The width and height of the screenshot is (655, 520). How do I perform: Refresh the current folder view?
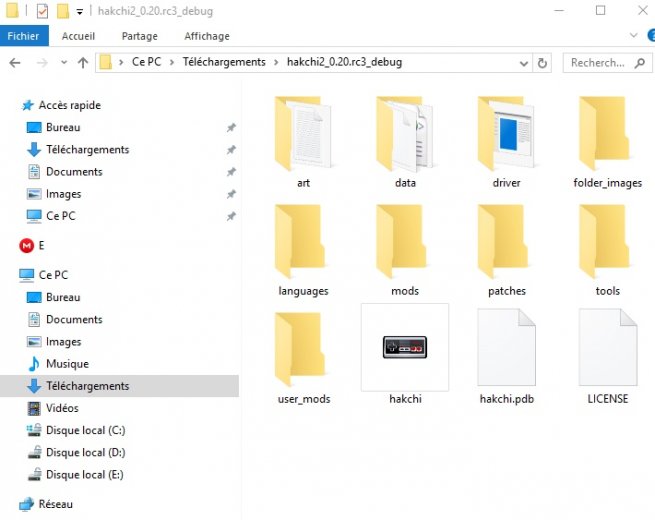[x=543, y=62]
